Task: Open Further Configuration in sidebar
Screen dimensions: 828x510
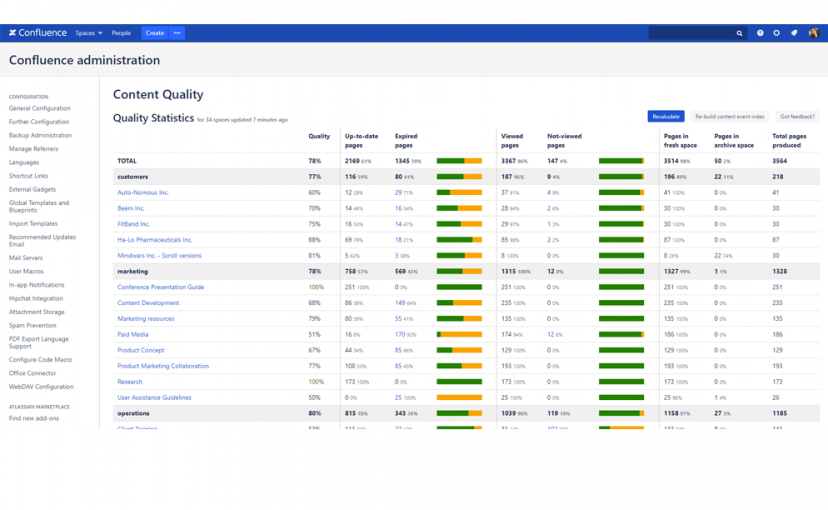Action: click(39, 122)
